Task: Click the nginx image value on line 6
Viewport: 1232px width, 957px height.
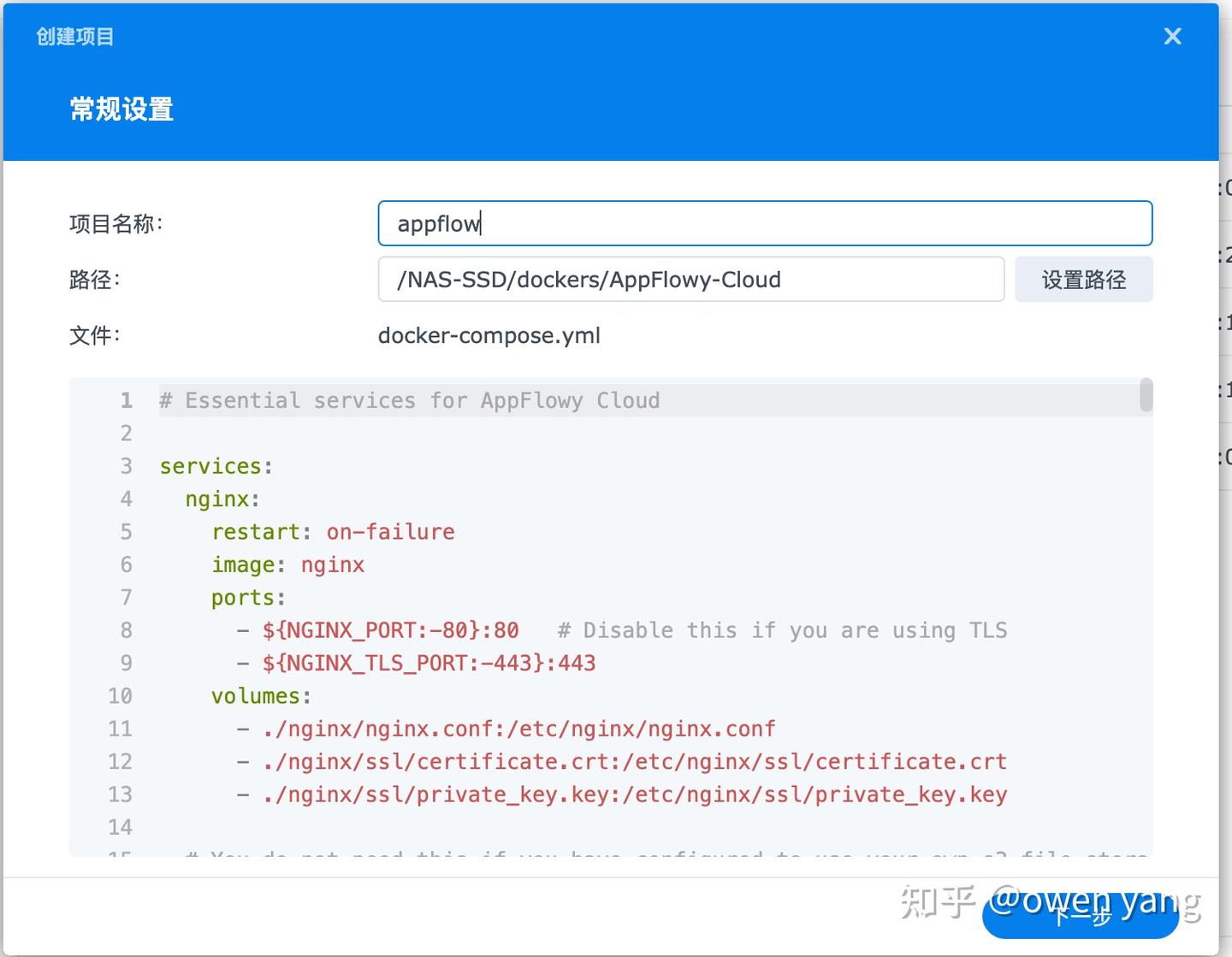Action: pyautogui.click(x=333, y=564)
